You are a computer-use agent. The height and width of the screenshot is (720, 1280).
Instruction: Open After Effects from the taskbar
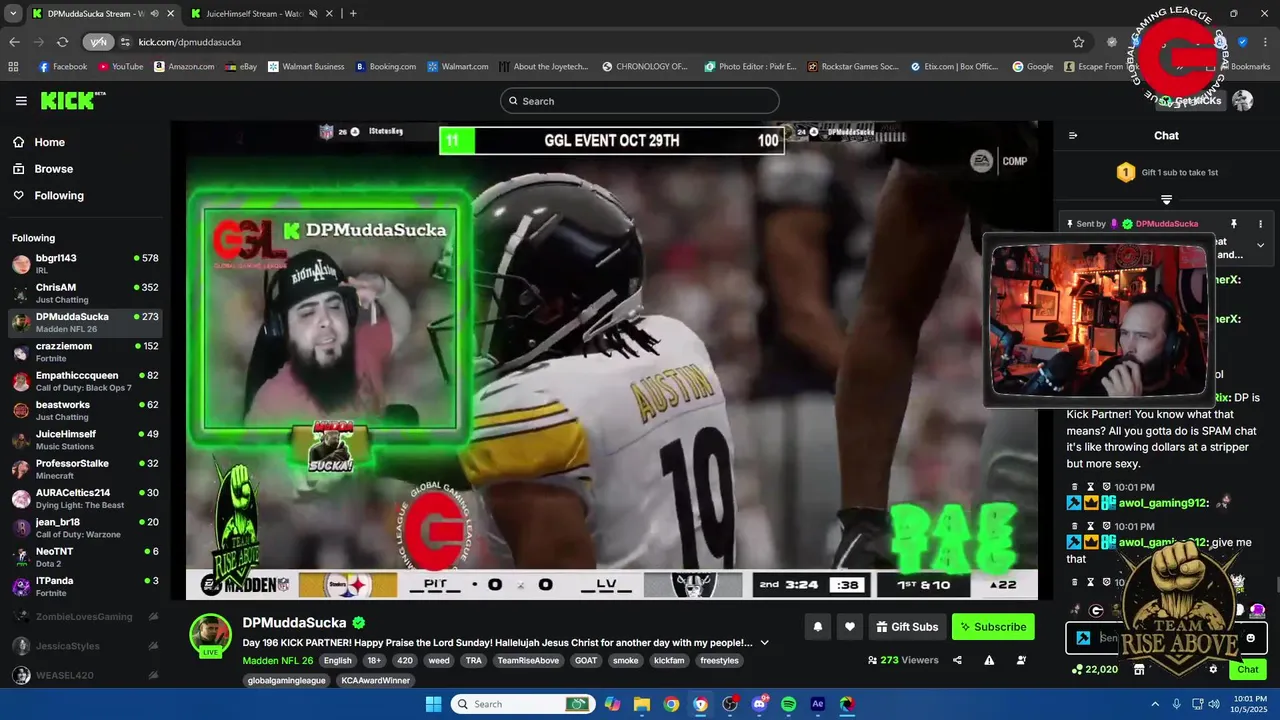(817, 704)
